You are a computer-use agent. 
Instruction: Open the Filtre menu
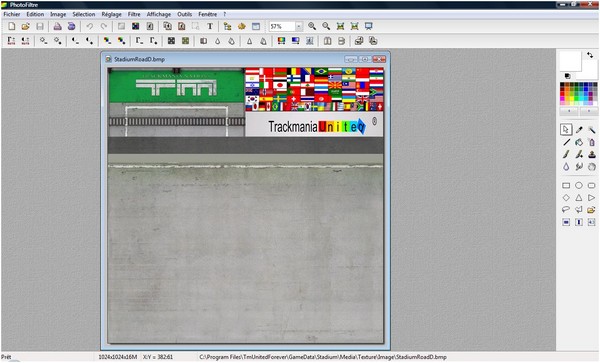[134, 14]
